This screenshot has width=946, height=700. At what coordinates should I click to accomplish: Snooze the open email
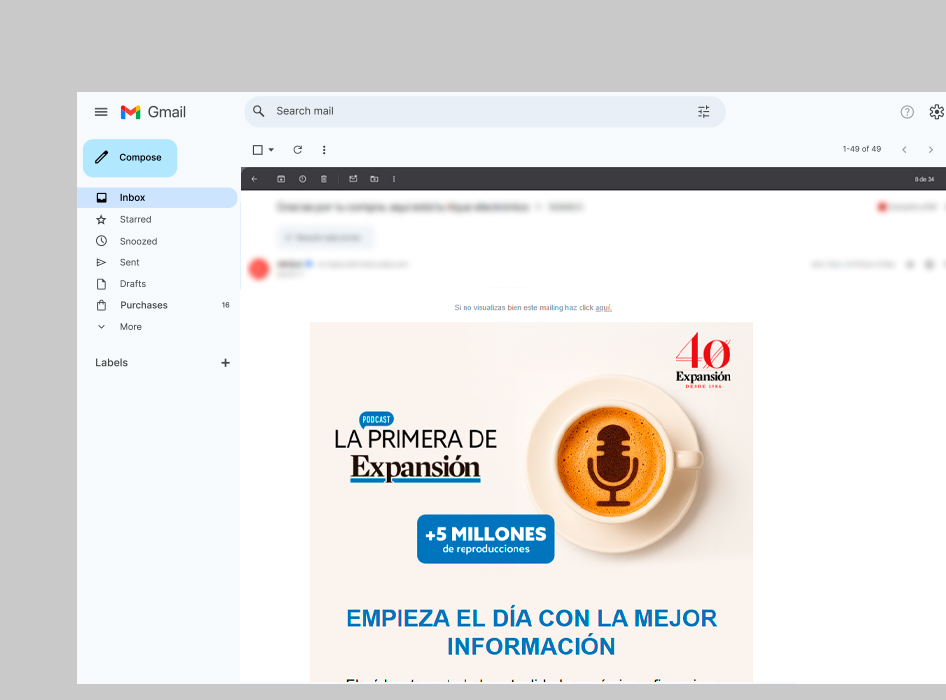coord(302,179)
